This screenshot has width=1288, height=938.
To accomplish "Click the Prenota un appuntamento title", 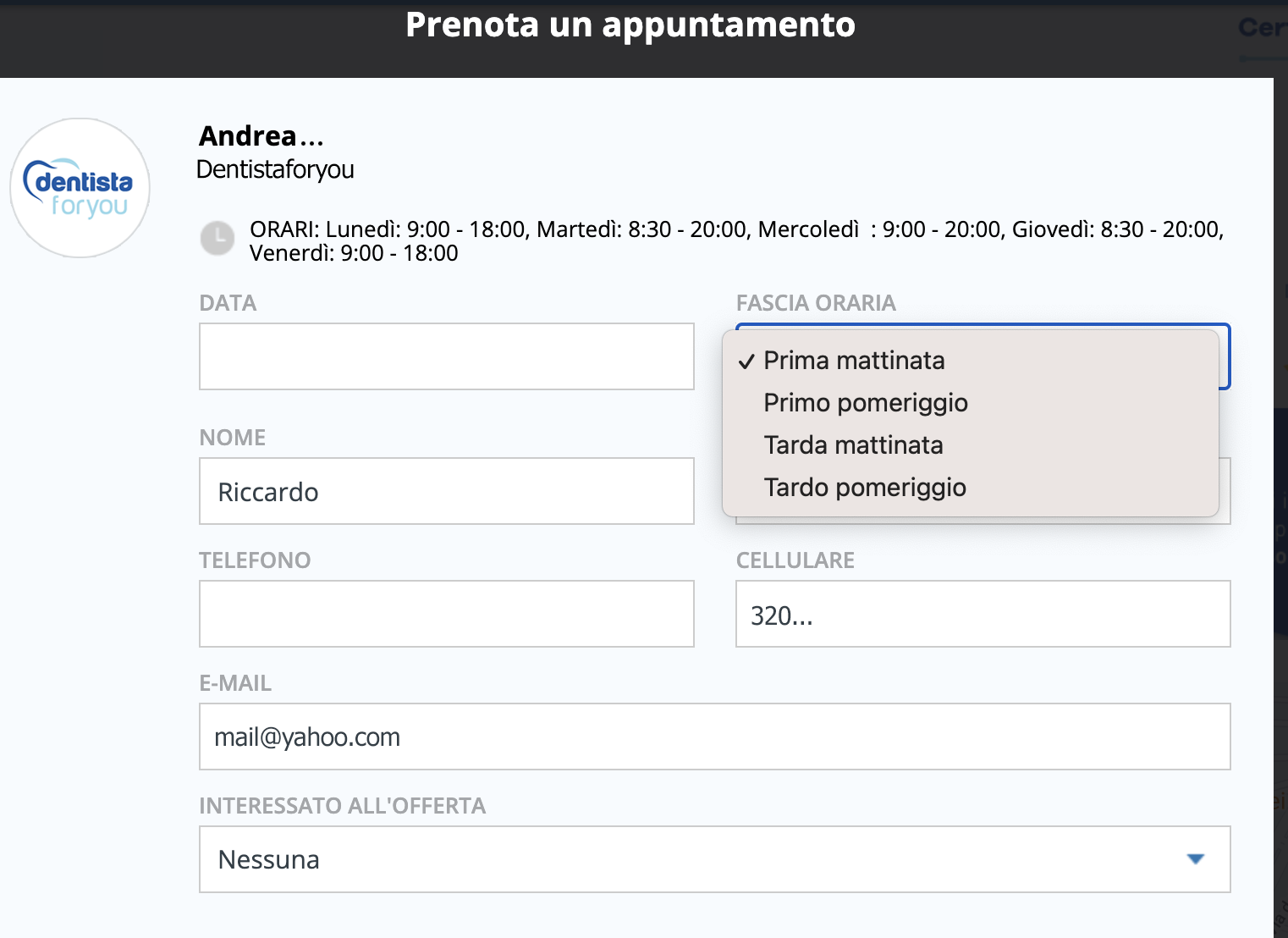I will [630, 25].
